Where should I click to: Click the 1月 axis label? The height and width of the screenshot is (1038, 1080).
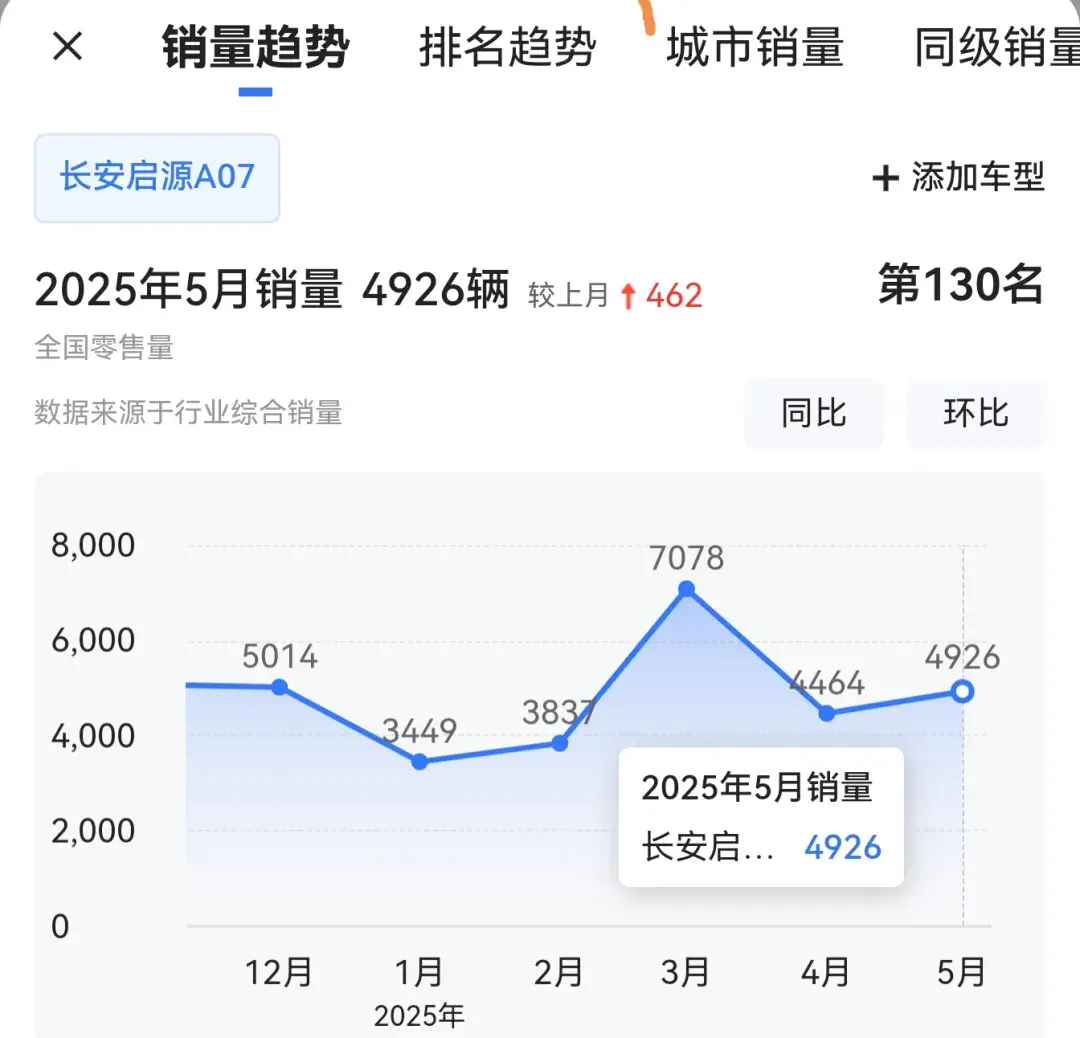(419, 973)
